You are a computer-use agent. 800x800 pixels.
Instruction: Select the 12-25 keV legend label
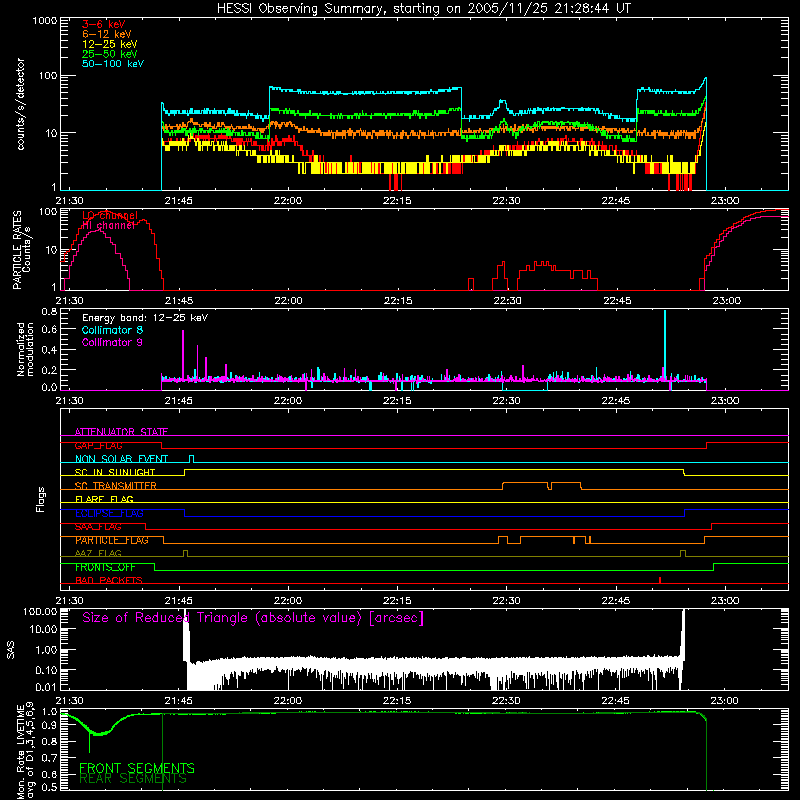[x=110, y=44]
